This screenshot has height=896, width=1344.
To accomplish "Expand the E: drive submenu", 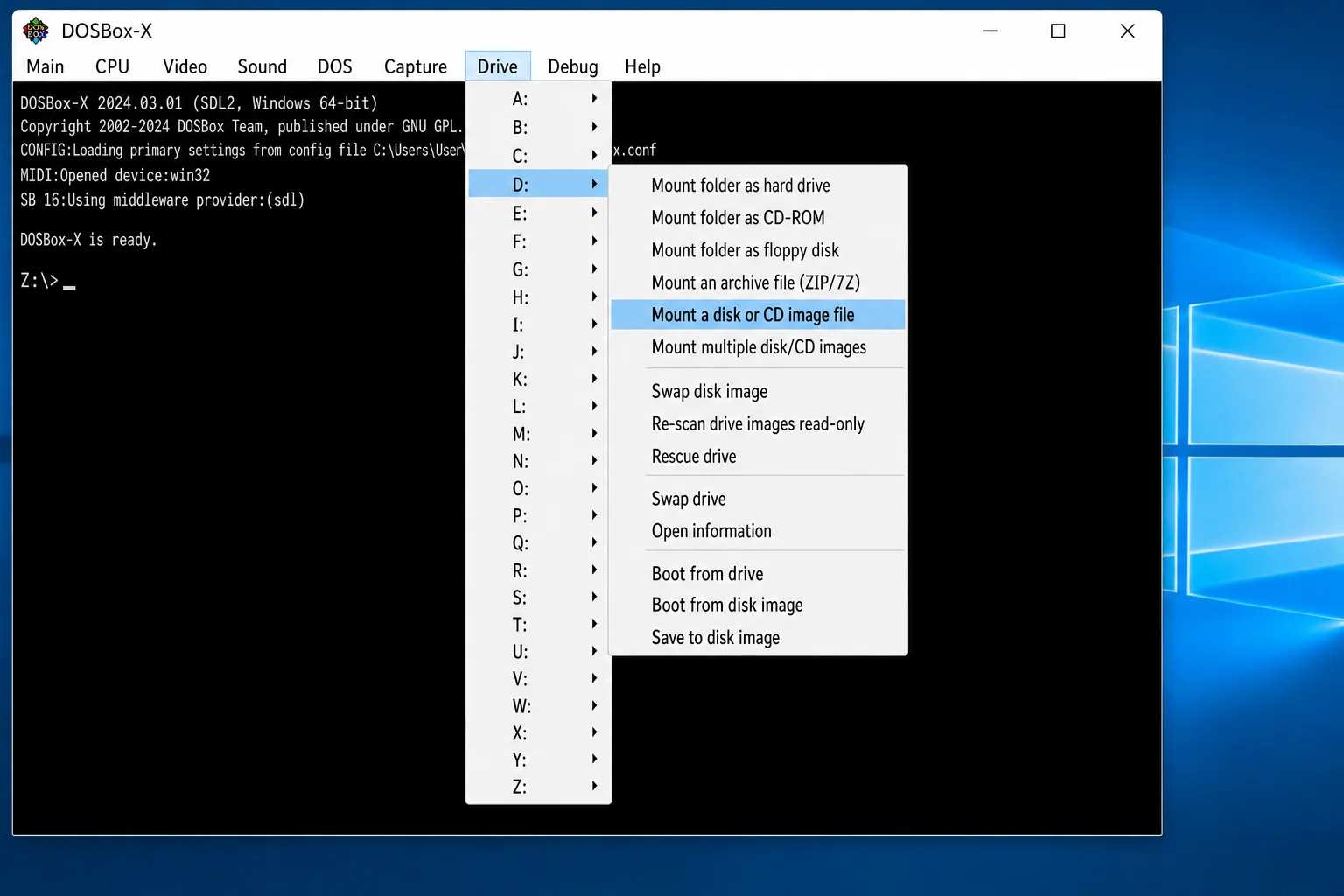I will coord(538,213).
